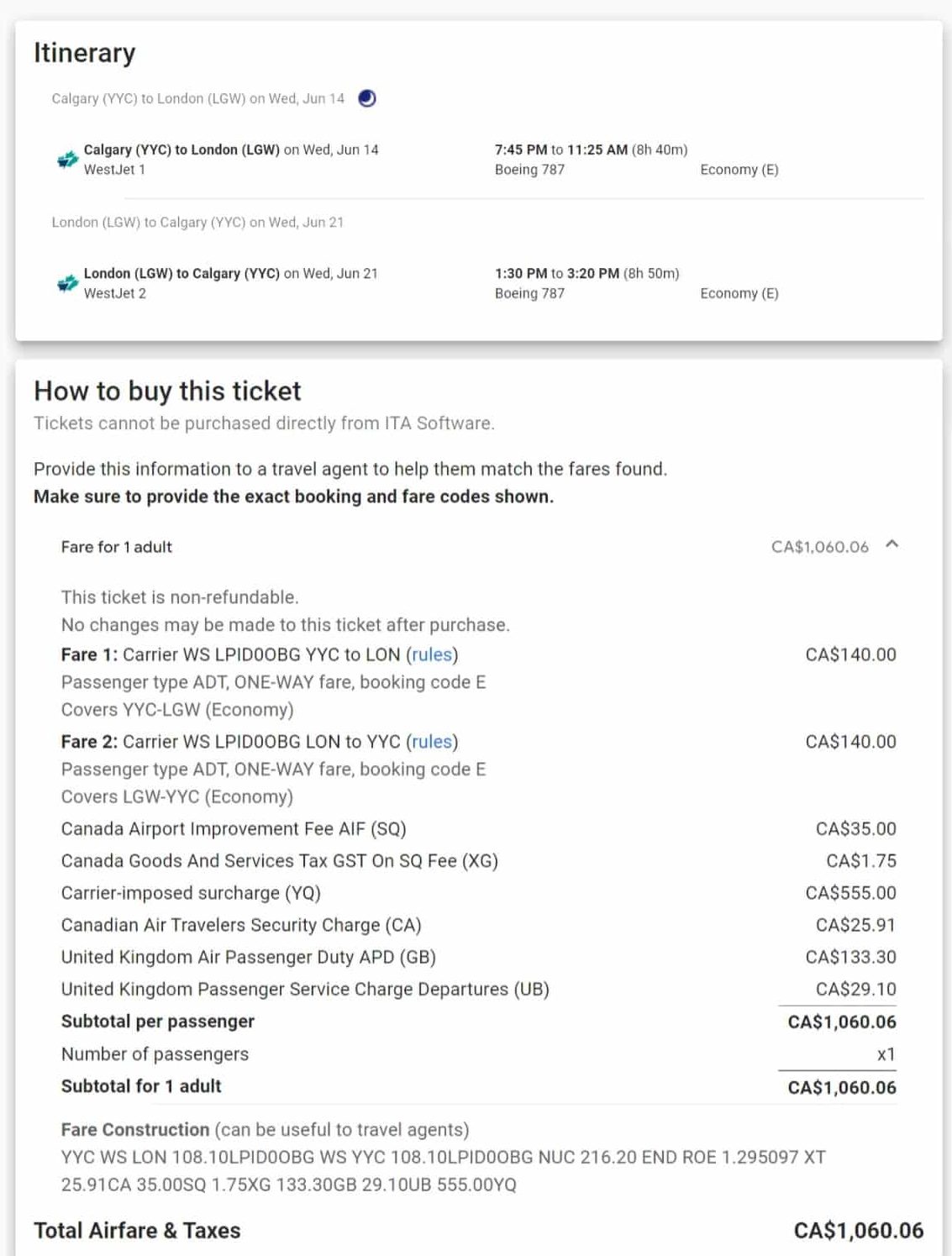Click the Carrier-imposed surcharge (YQ) row
The width and height of the screenshot is (952, 1256).
(x=191, y=893)
